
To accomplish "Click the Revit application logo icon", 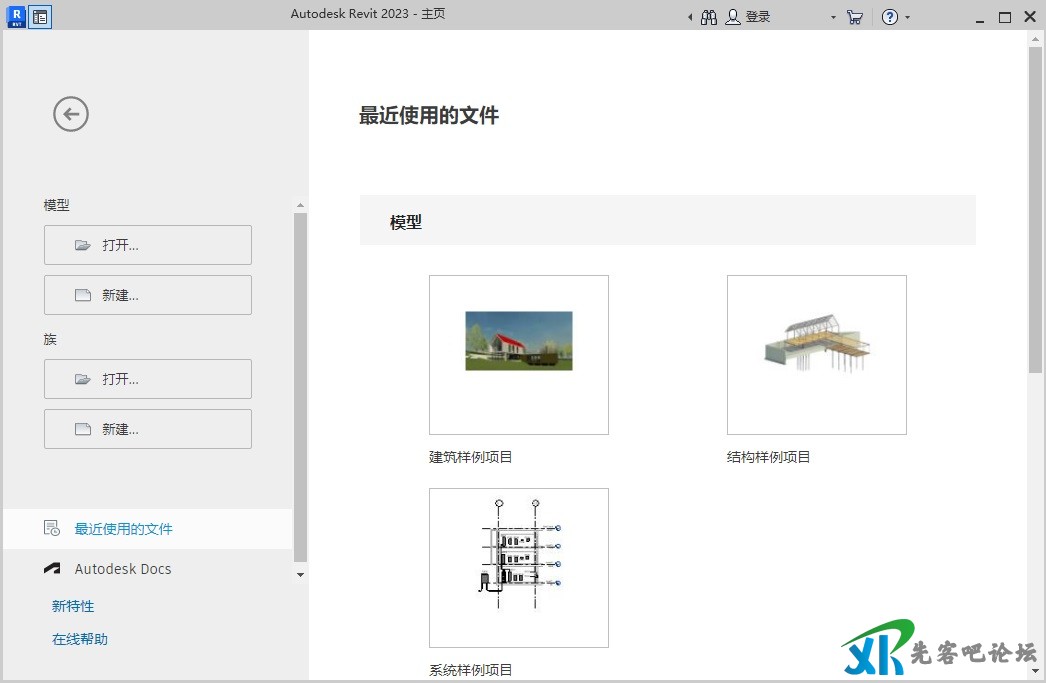I will 15,17.
